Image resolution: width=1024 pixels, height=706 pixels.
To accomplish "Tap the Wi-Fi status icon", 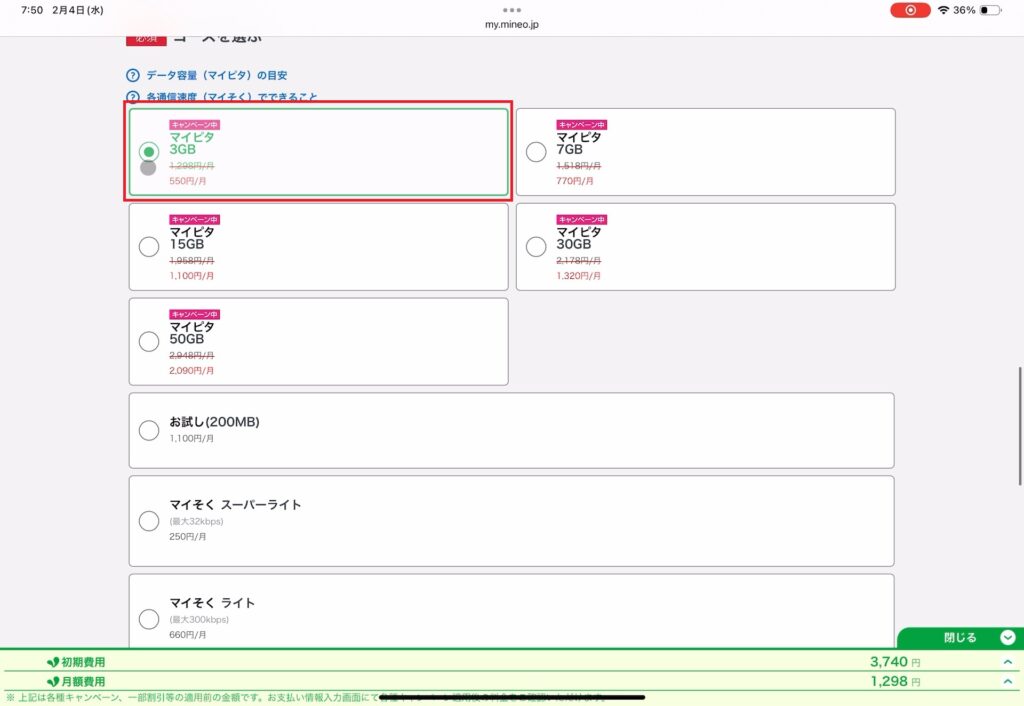I will (942, 10).
